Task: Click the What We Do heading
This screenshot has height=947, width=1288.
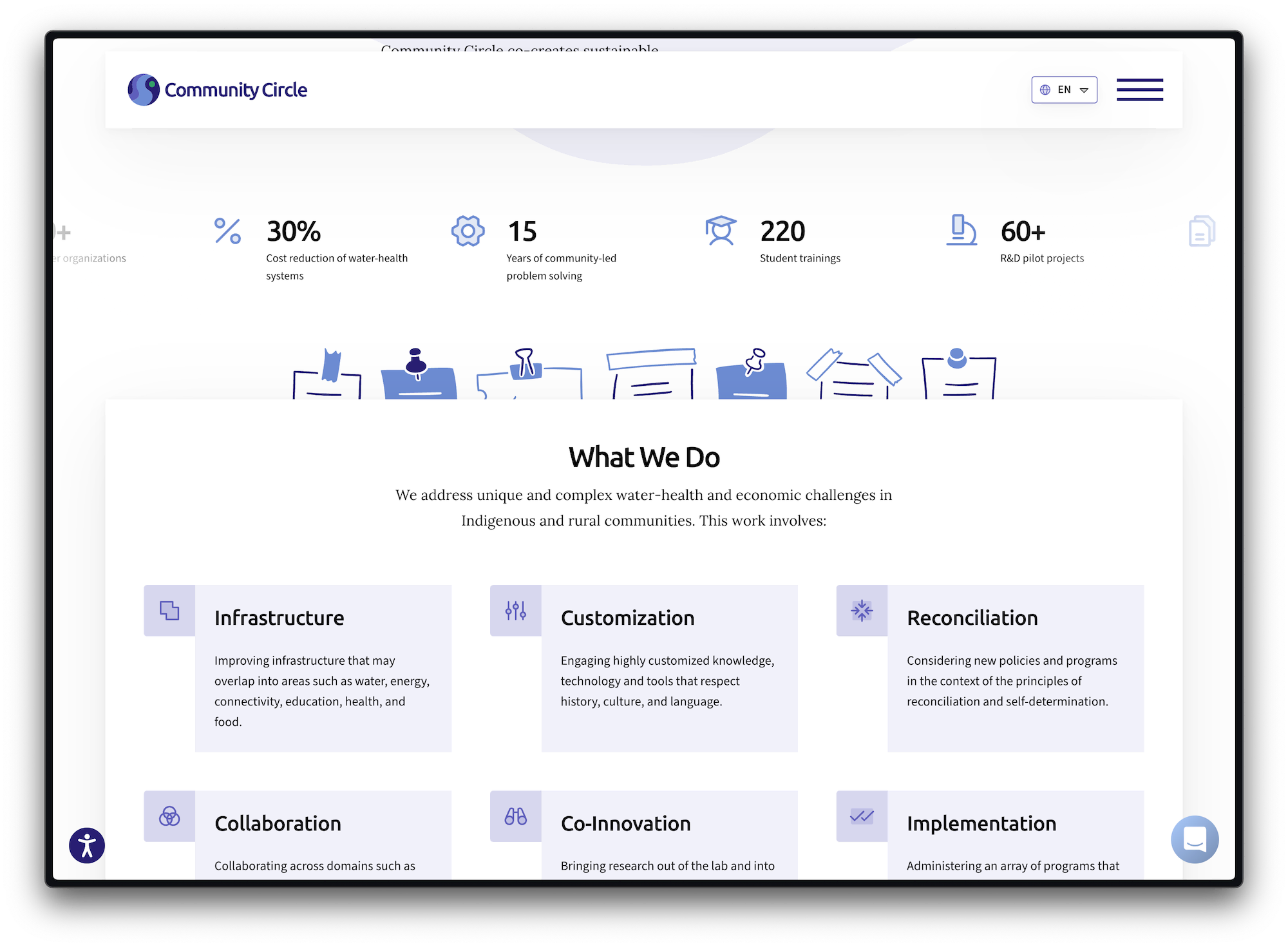Action: coord(644,457)
